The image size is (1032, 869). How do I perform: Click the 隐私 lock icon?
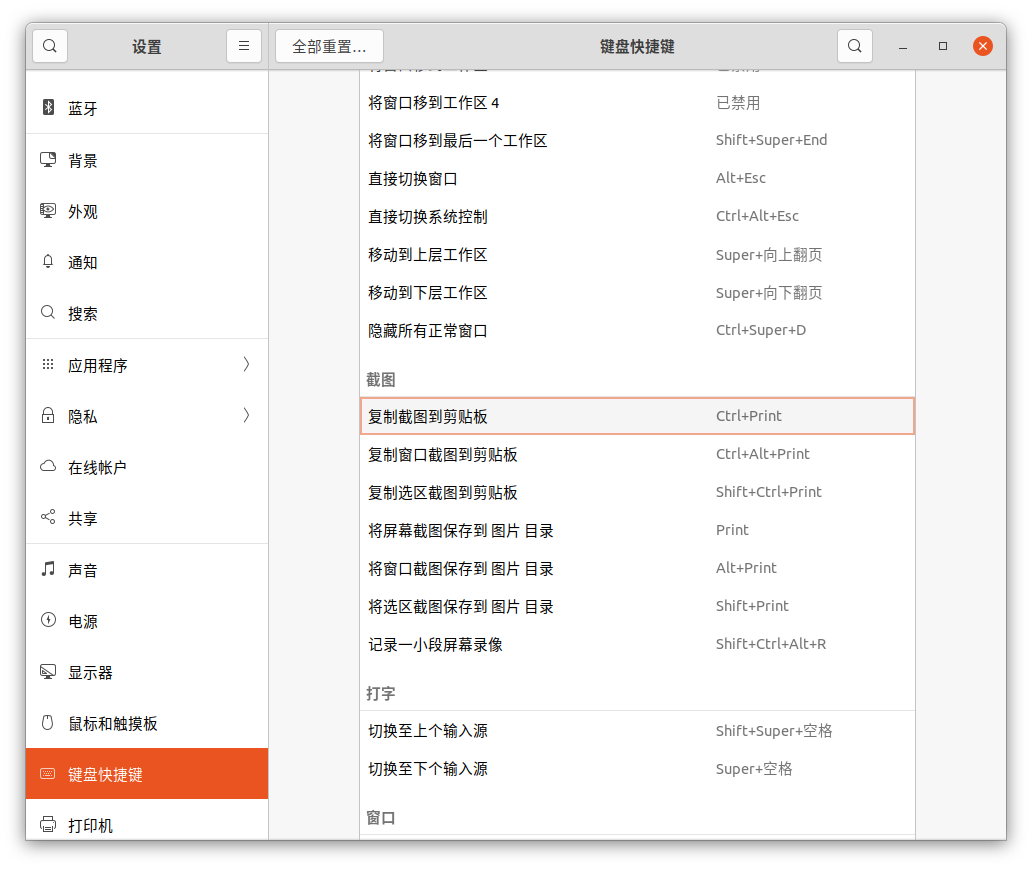click(x=48, y=415)
